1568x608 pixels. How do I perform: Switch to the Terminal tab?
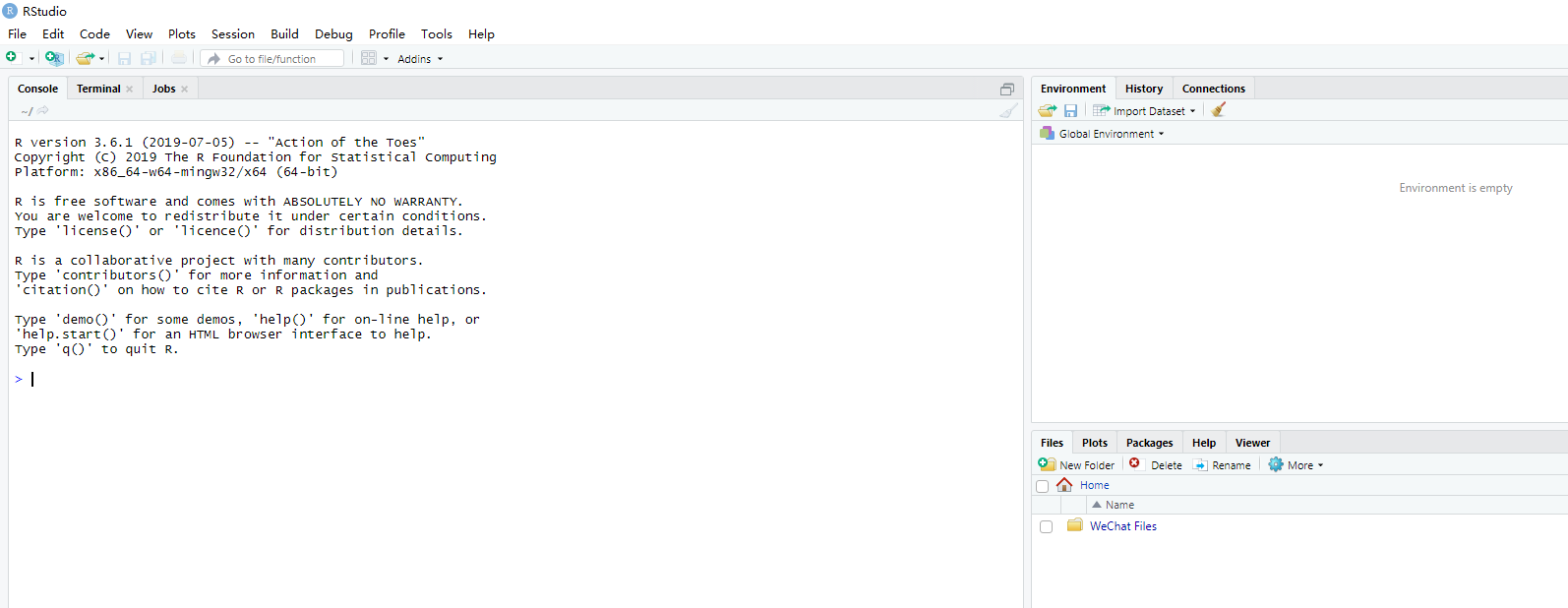pyautogui.click(x=98, y=89)
